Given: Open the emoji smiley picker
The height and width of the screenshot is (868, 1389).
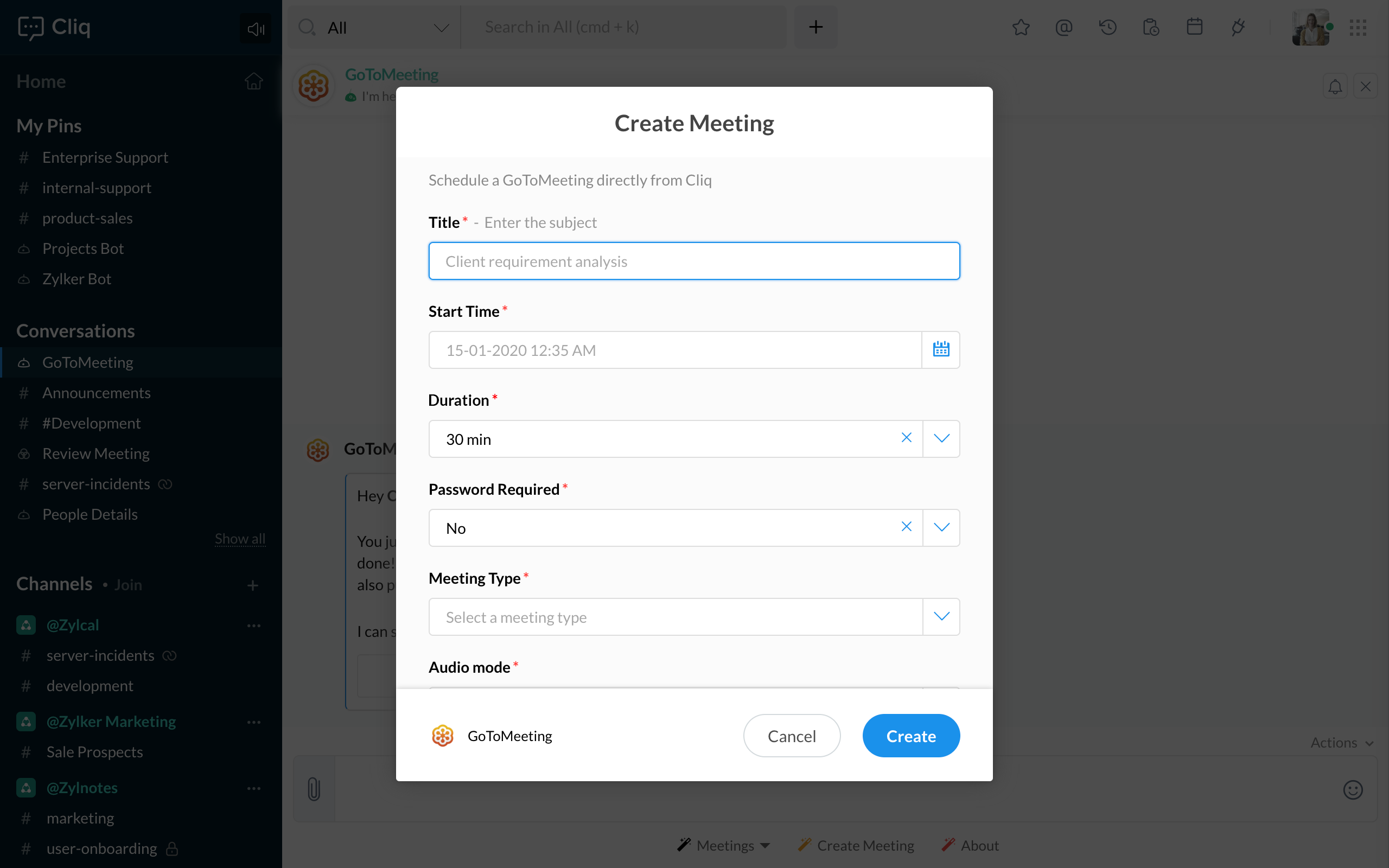Looking at the screenshot, I should click(x=1353, y=790).
